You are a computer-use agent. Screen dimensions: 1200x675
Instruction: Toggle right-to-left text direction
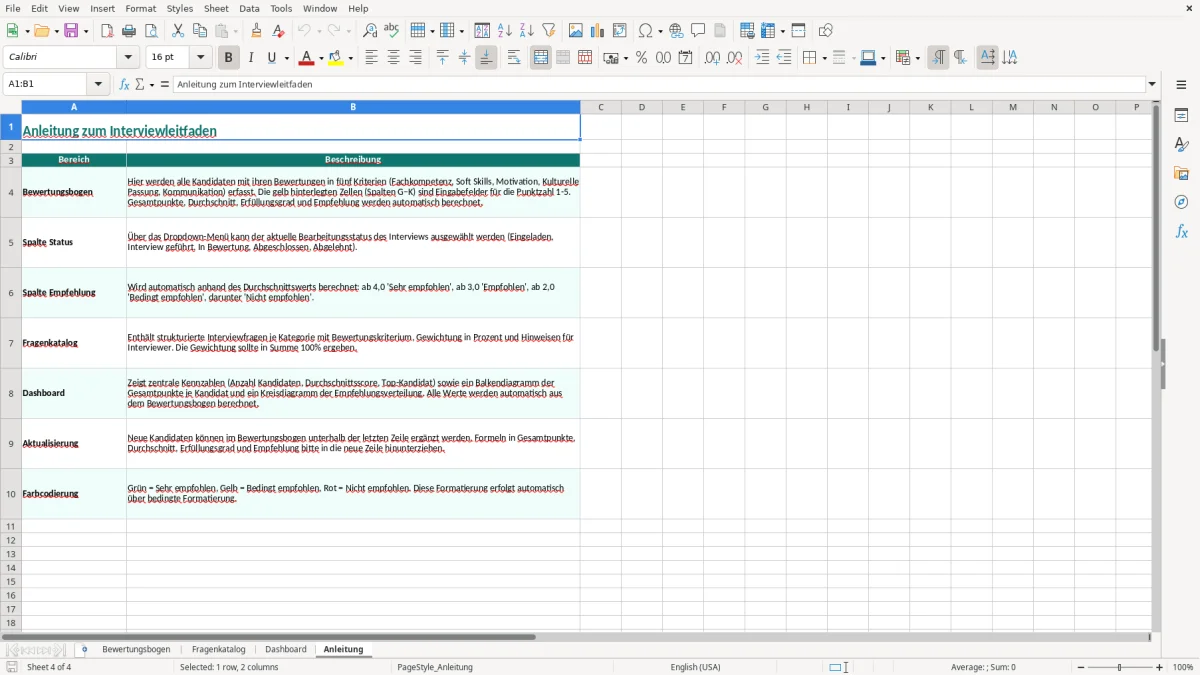(x=960, y=58)
